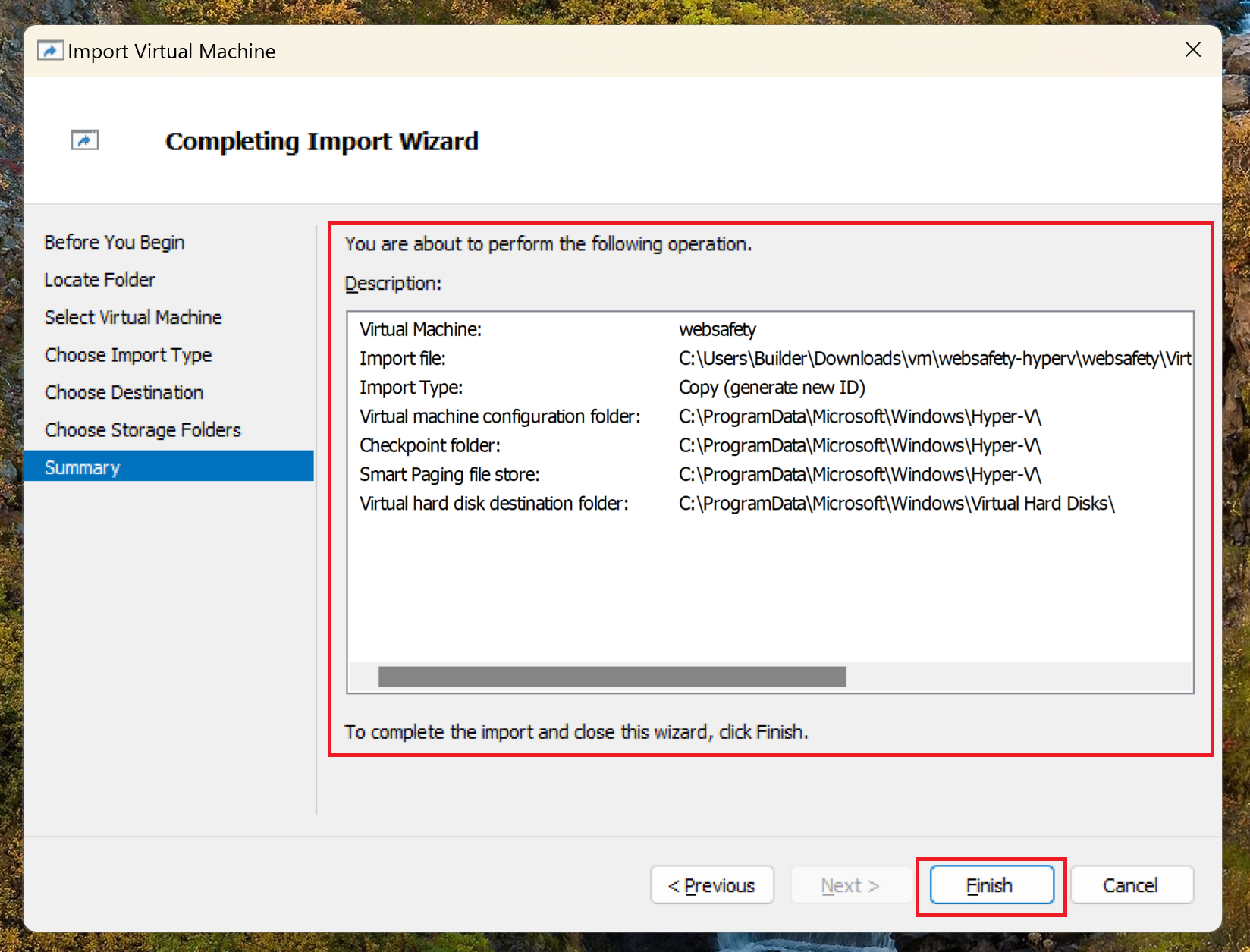
Task: Click the Completing Import Wizard heading
Action: (x=322, y=141)
